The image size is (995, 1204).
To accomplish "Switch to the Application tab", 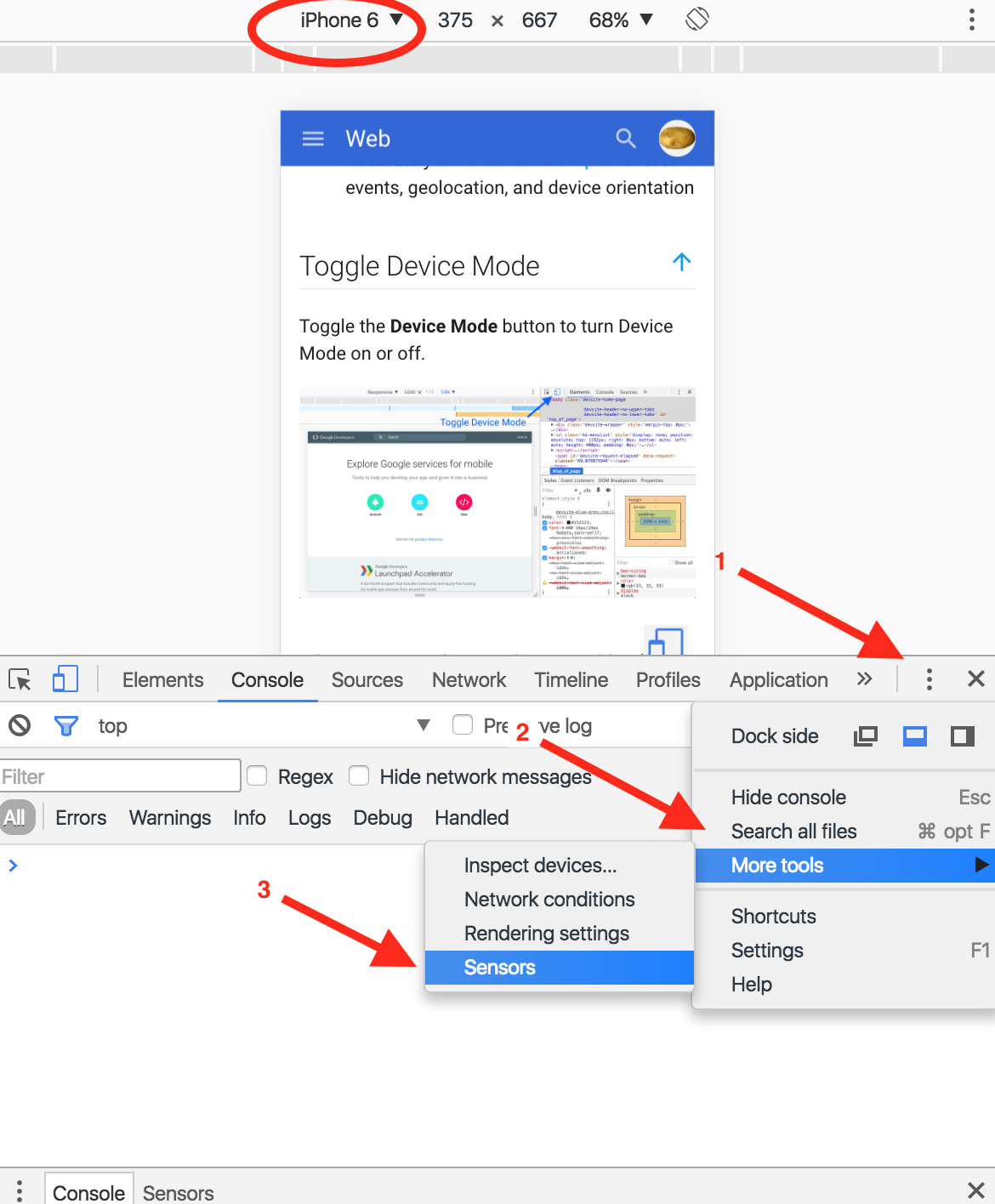I will 778,680.
